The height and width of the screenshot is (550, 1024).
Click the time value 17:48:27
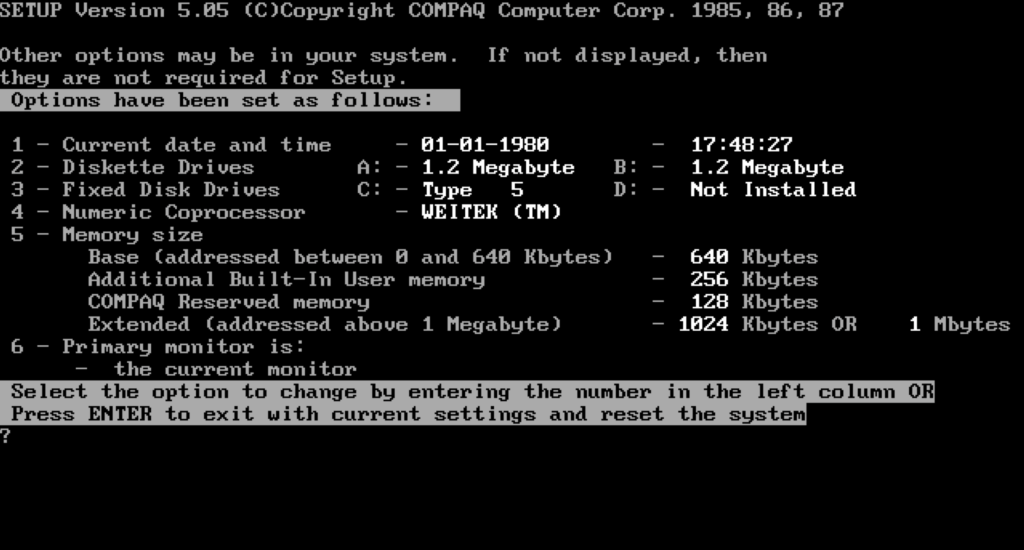[x=741, y=145]
